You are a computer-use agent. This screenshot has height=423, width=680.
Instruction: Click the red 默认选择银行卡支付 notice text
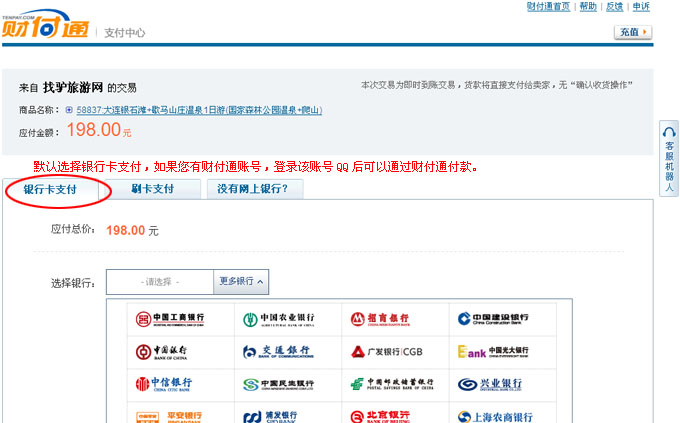pos(256,167)
